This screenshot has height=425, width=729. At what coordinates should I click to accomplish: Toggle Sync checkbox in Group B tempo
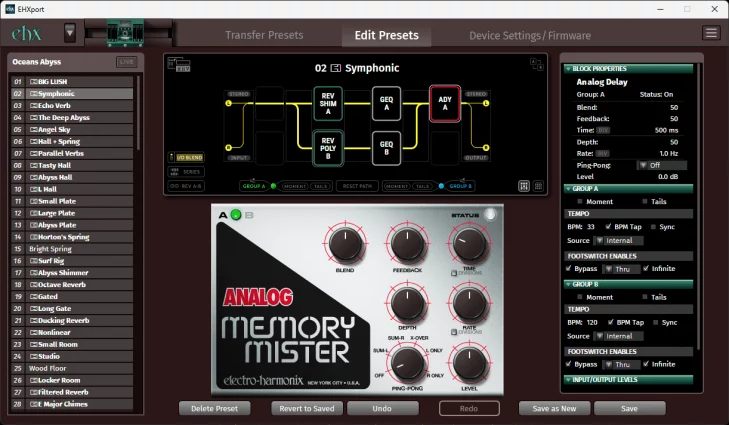tap(653, 322)
